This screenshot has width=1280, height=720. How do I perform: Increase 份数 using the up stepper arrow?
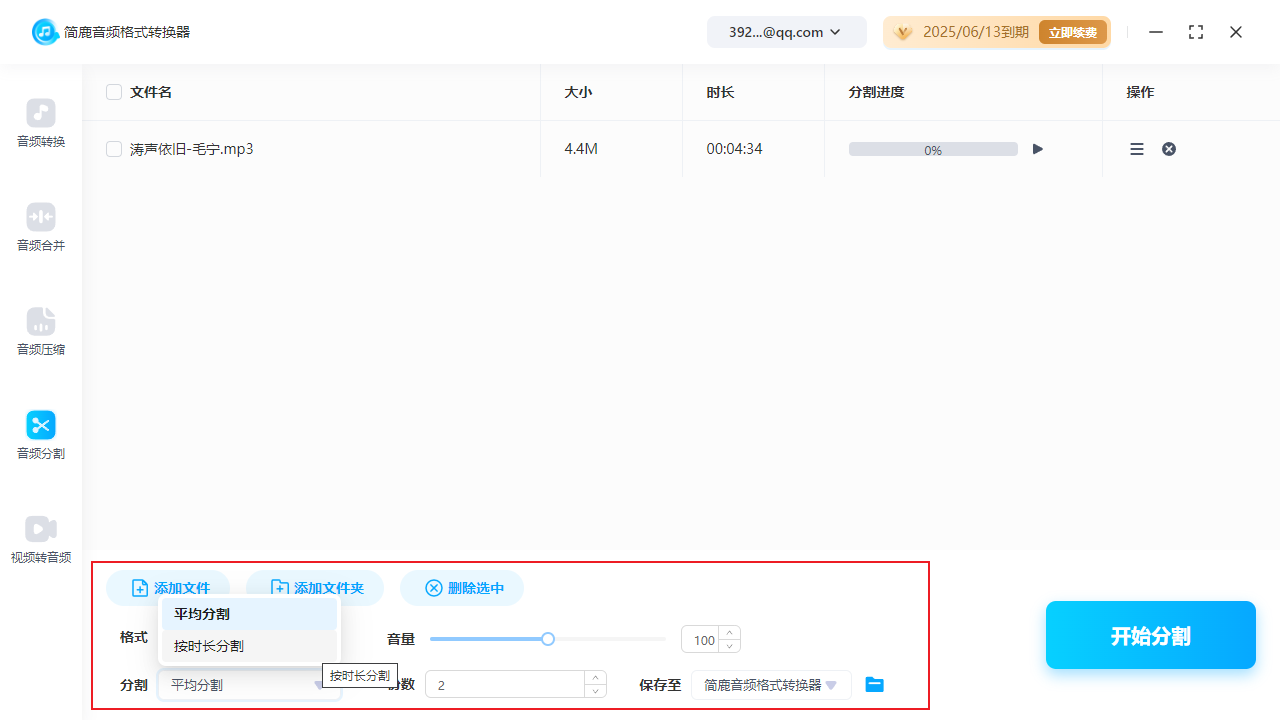tap(595, 677)
